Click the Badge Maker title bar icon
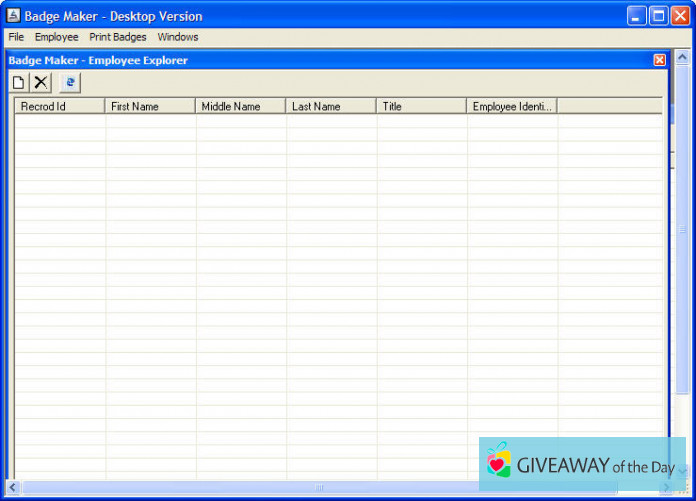Viewport: 696px width, 501px height. coord(13,16)
